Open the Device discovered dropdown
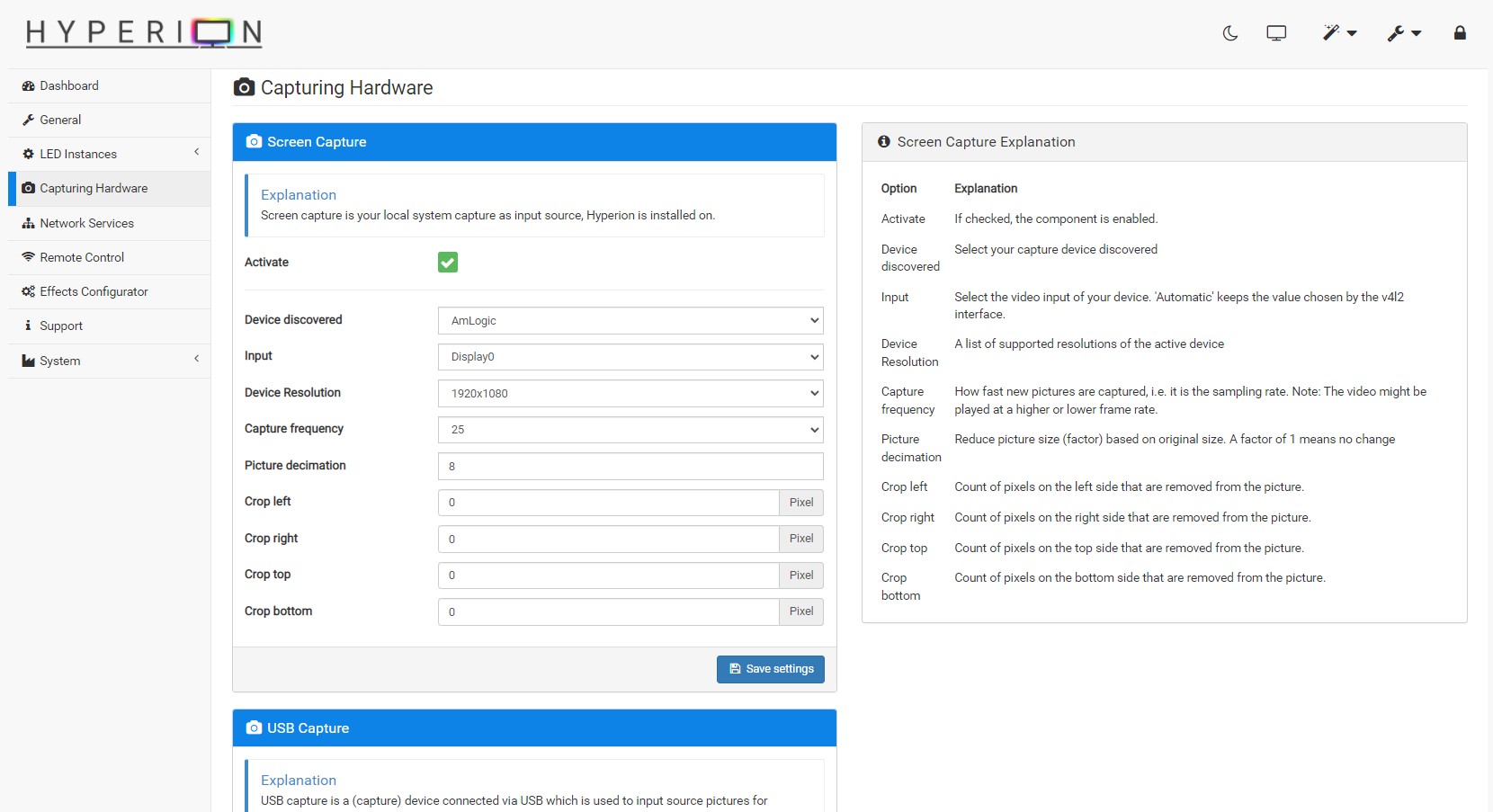Viewport: 1493px width, 812px height. tap(630, 321)
